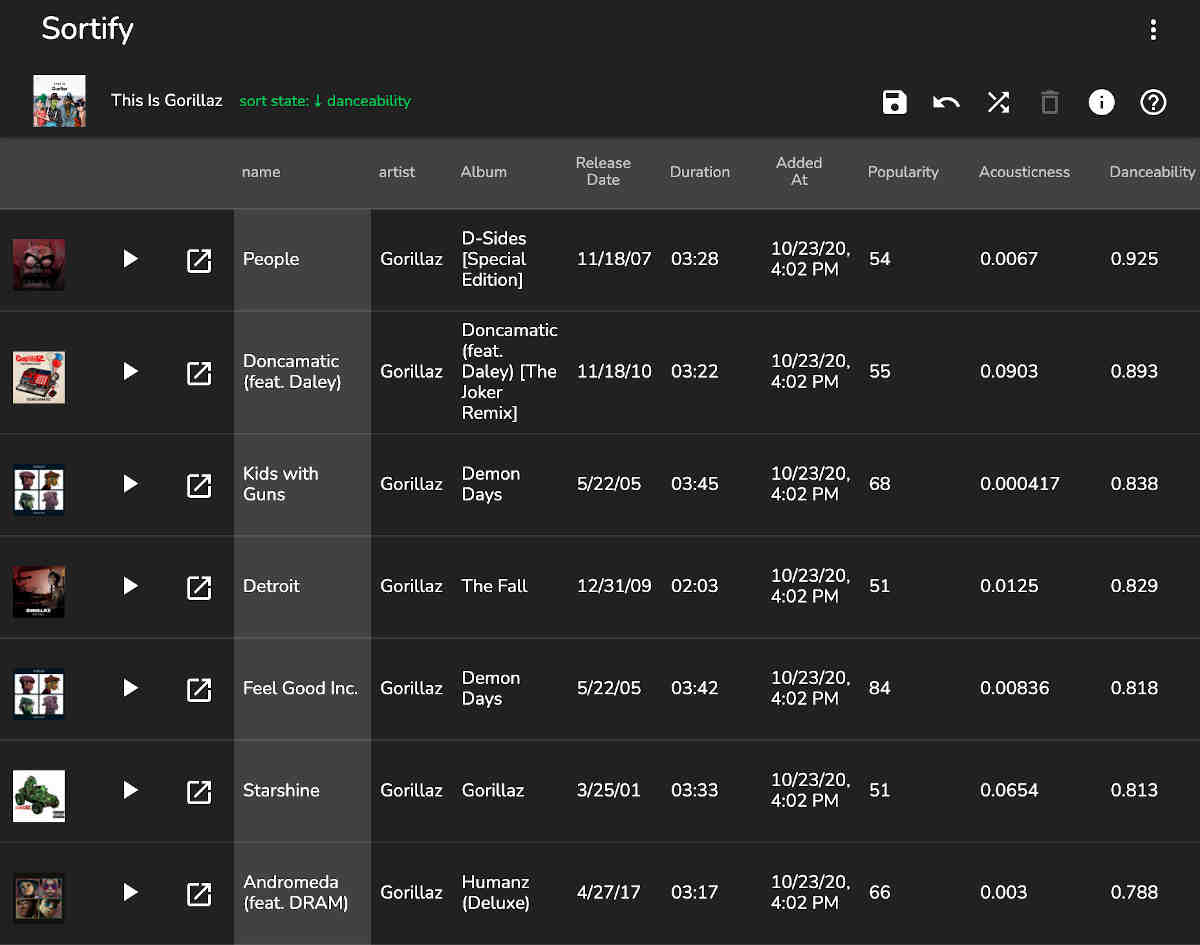Open the three-dot overflow menu
The image size is (1200, 945).
[x=1153, y=30]
